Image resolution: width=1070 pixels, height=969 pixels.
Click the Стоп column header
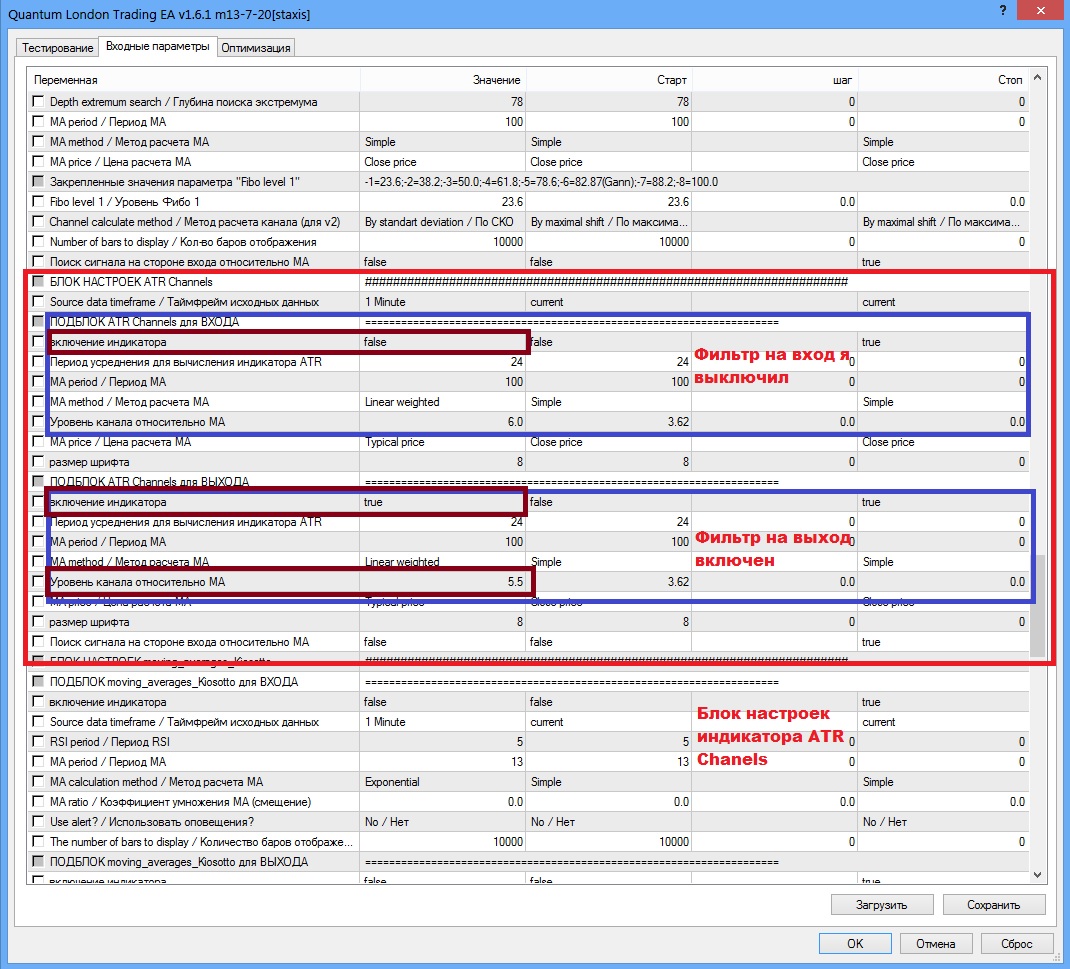click(942, 80)
